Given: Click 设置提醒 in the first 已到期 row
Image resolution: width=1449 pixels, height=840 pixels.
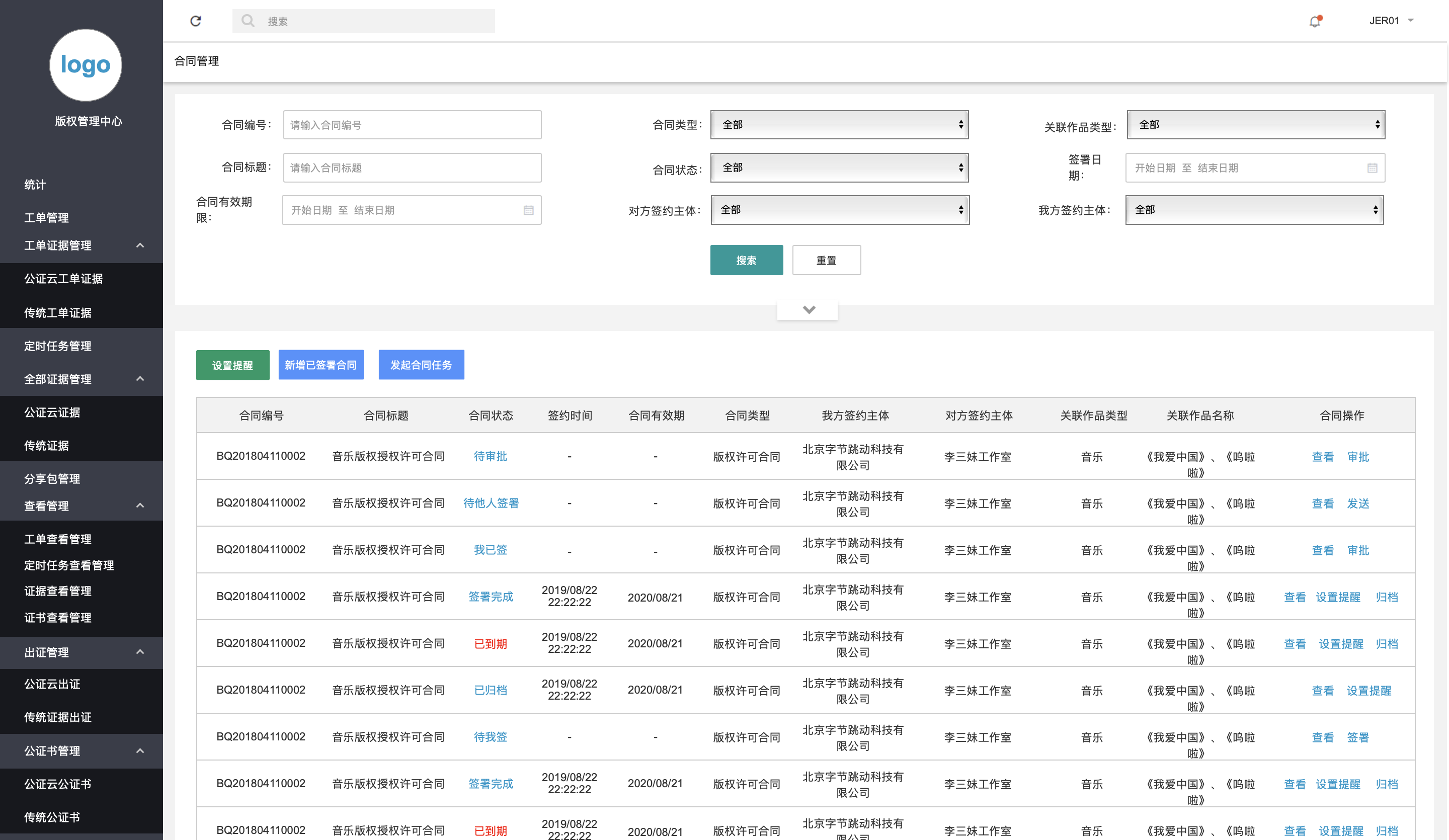Looking at the screenshot, I should point(1340,644).
